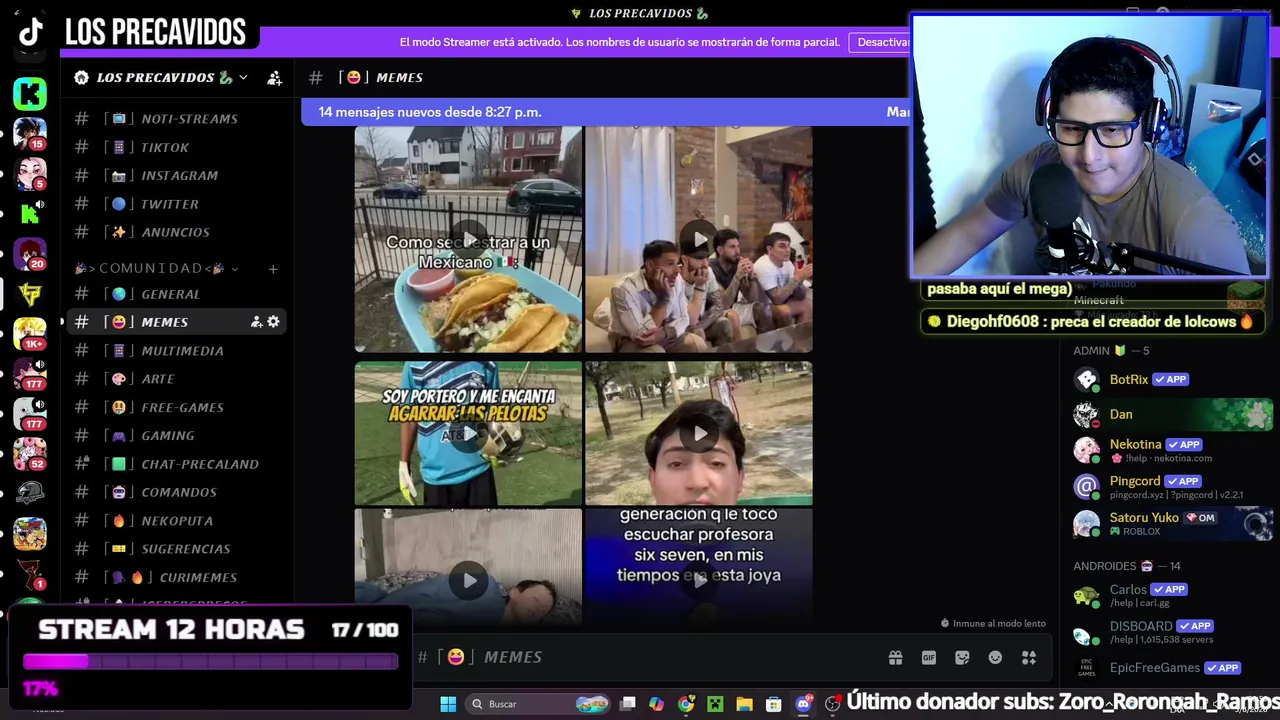Open the CHAT-PRECALAND channel
The width and height of the screenshot is (1280, 720).
pos(178,464)
